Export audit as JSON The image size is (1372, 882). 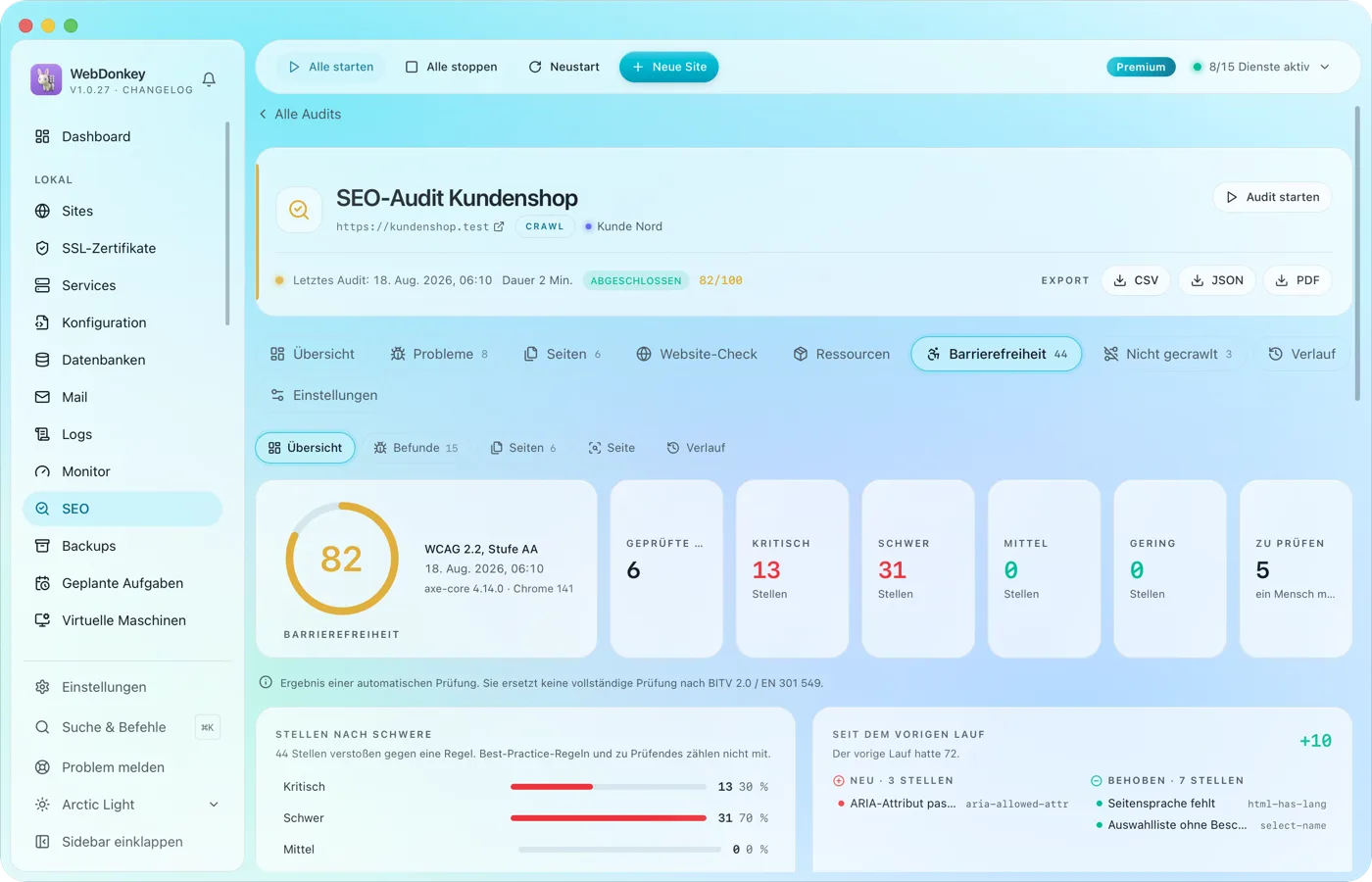pos(1217,280)
